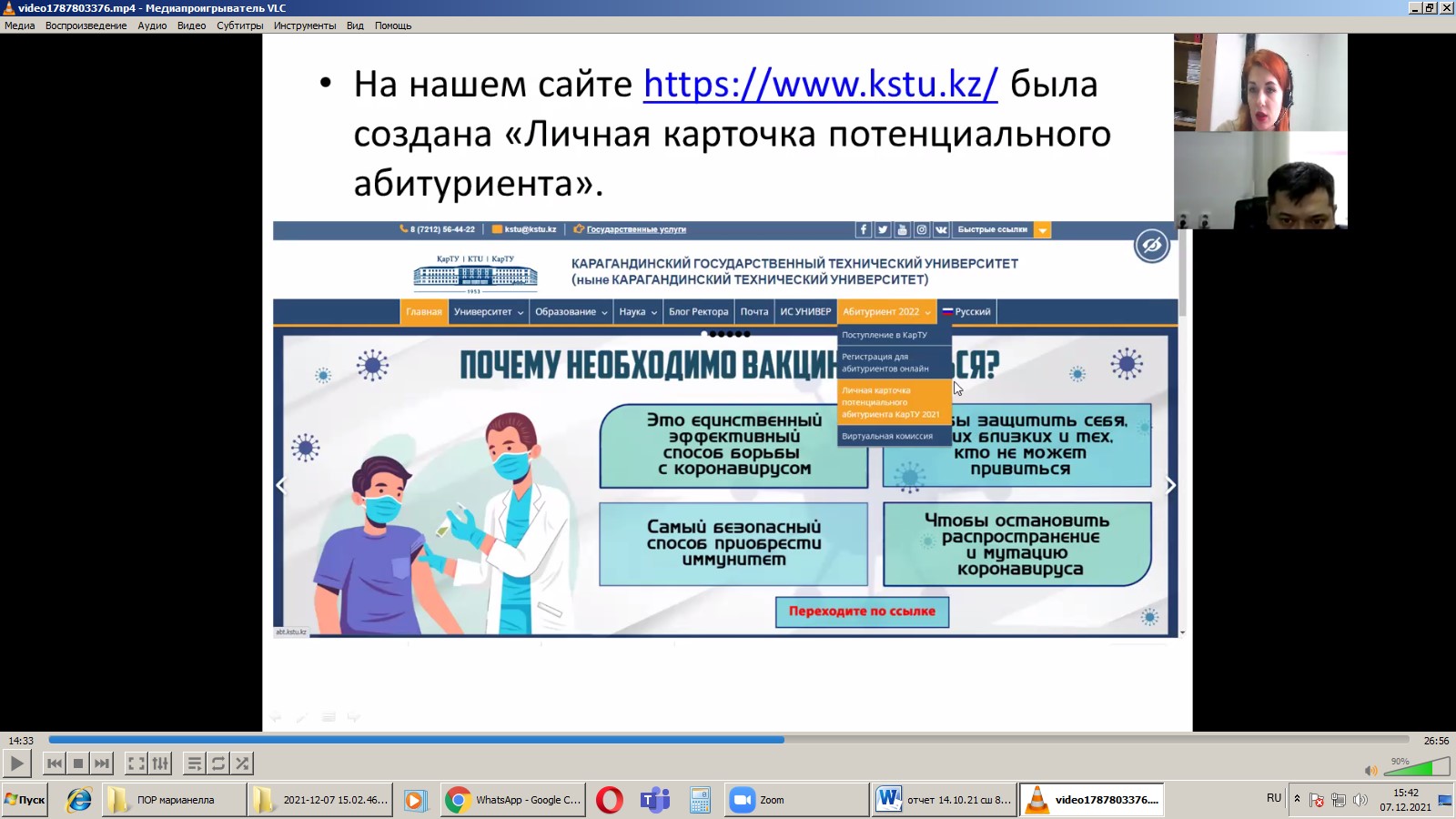Click the kstu@kstu.kz email link
Screen dimensions: 1456x819
coord(531,229)
